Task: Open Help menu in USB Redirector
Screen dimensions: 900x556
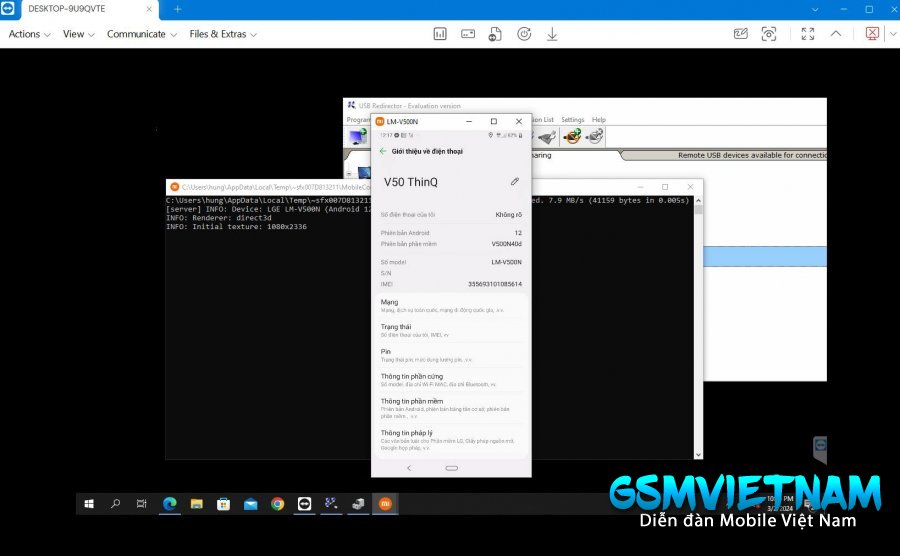Action: pos(599,119)
